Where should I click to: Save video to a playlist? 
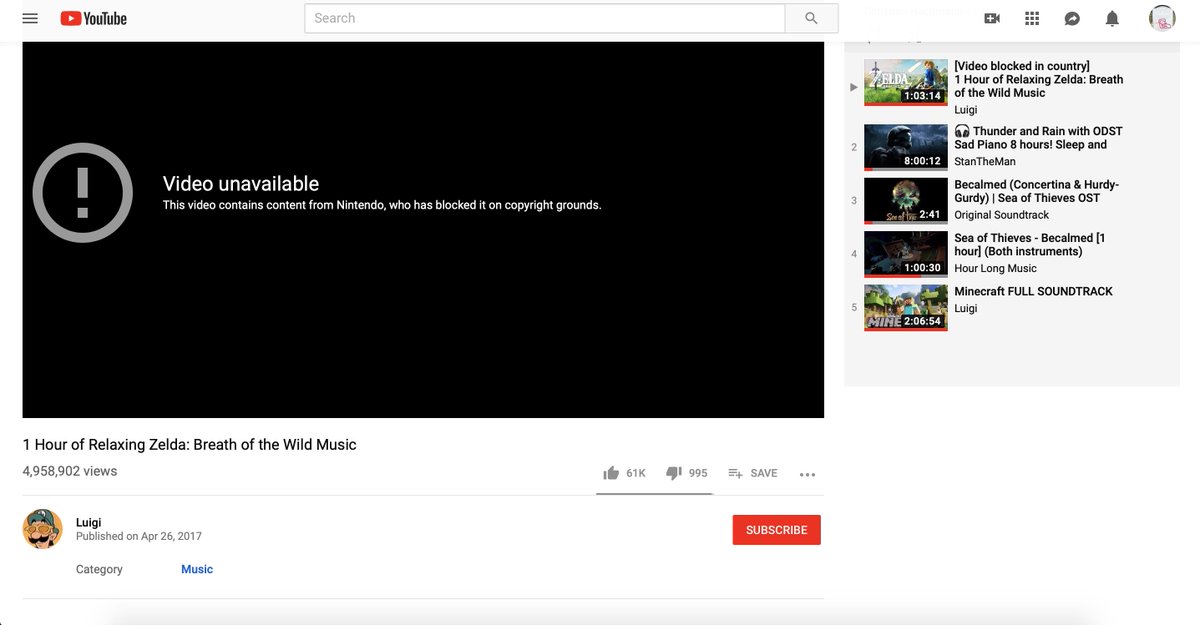click(x=752, y=473)
